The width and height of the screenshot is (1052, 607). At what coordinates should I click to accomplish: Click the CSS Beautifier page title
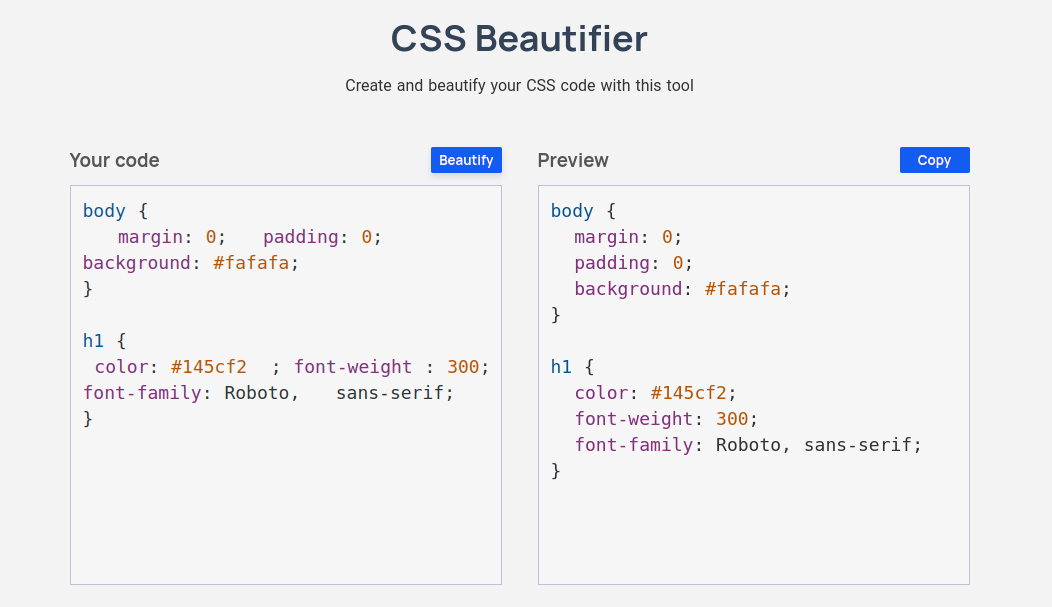tap(519, 38)
